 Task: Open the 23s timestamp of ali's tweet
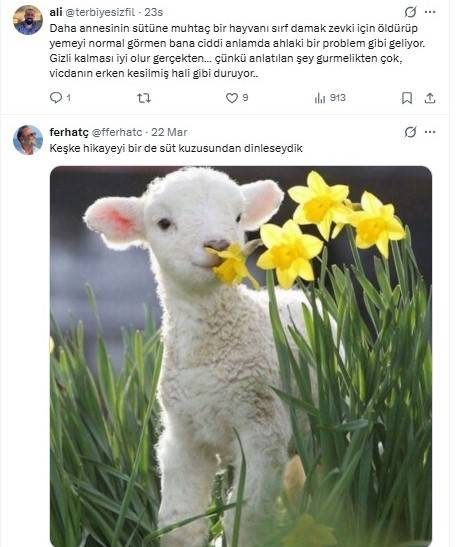(154, 12)
